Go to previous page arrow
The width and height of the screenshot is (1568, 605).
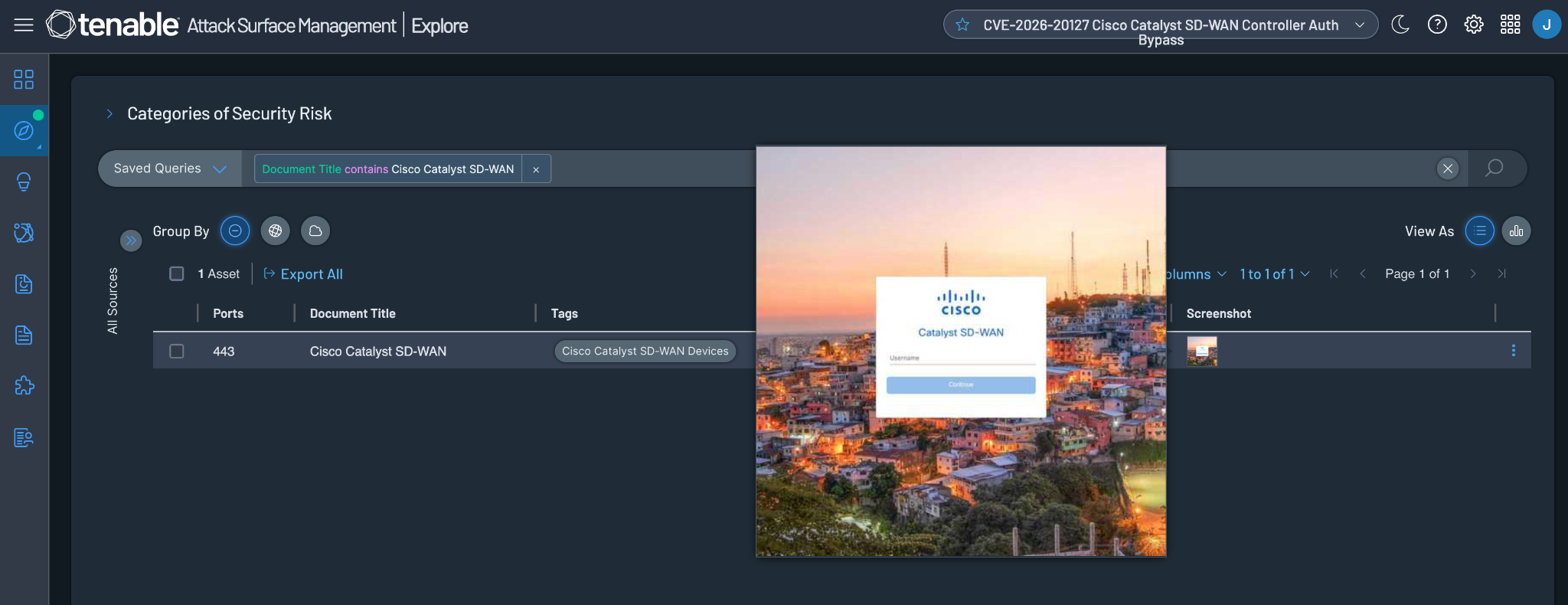[1363, 273]
